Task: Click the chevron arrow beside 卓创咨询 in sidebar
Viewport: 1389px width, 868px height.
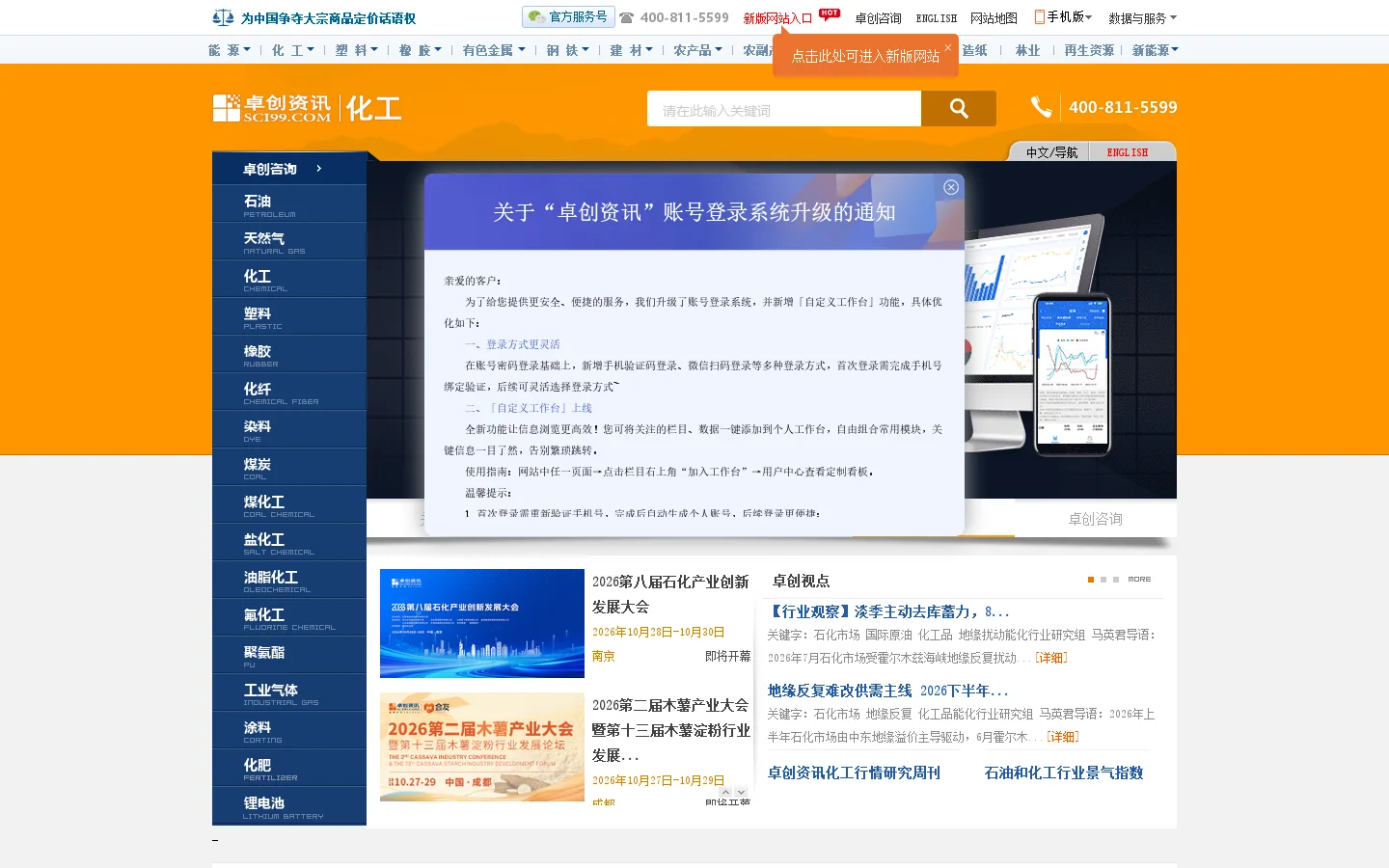Action: [x=318, y=169]
